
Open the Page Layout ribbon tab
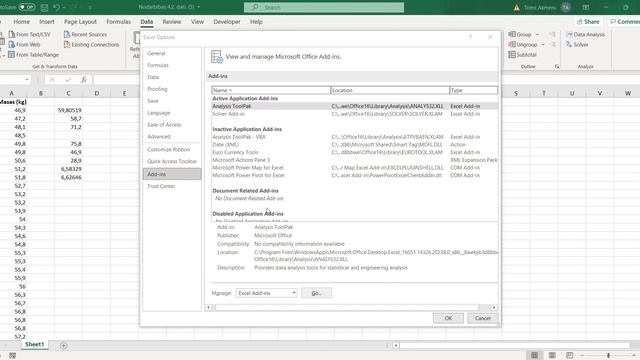(80, 22)
